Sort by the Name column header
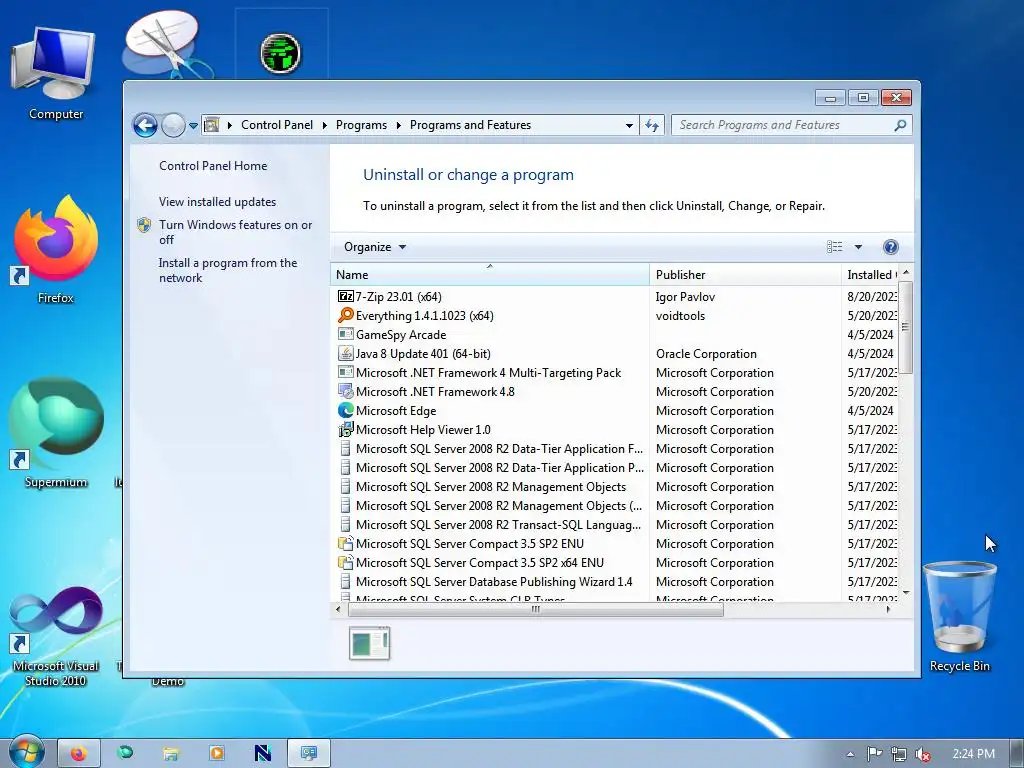Viewport: 1024px width, 768px height. coord(490,274)
